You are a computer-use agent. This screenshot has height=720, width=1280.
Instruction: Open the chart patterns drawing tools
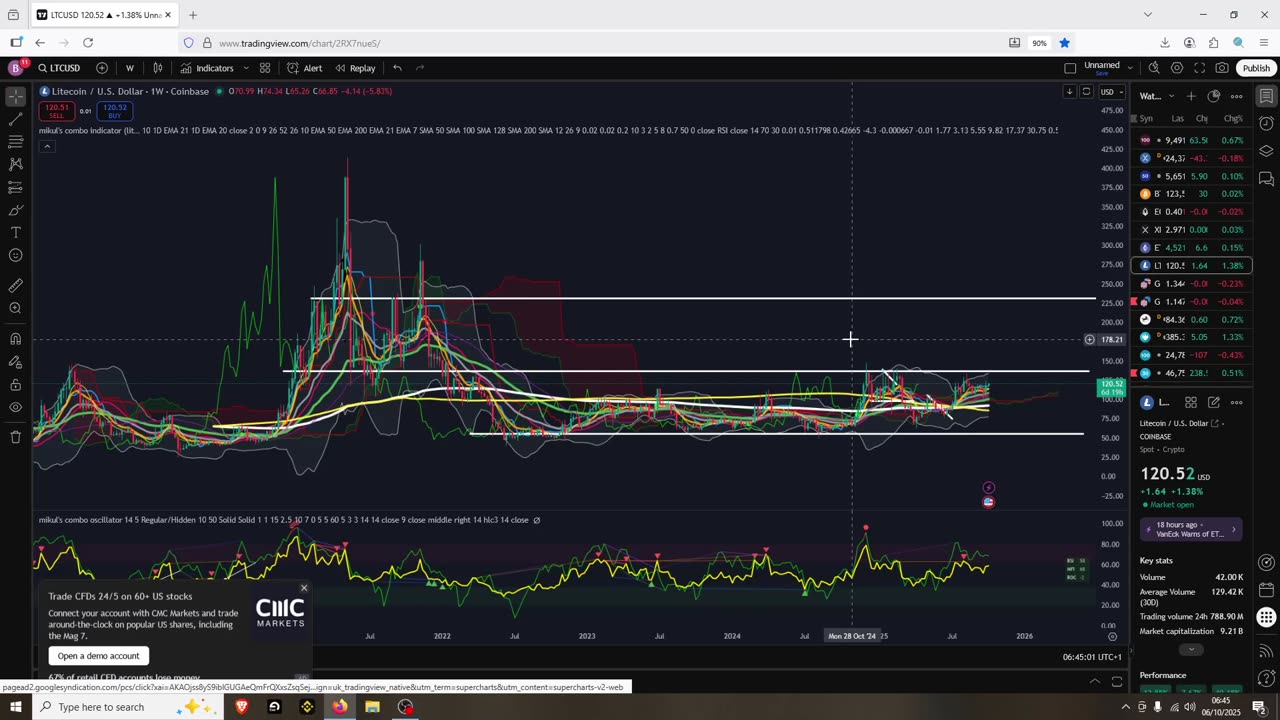[x=16, y=164]
